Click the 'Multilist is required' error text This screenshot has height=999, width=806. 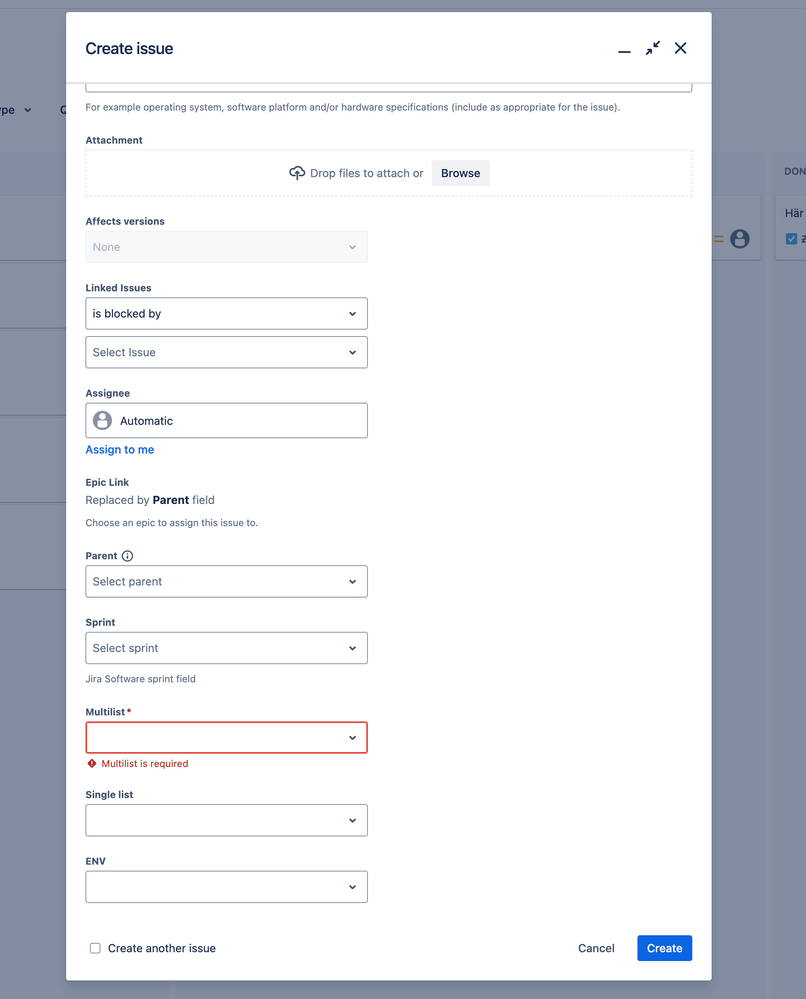145,763
